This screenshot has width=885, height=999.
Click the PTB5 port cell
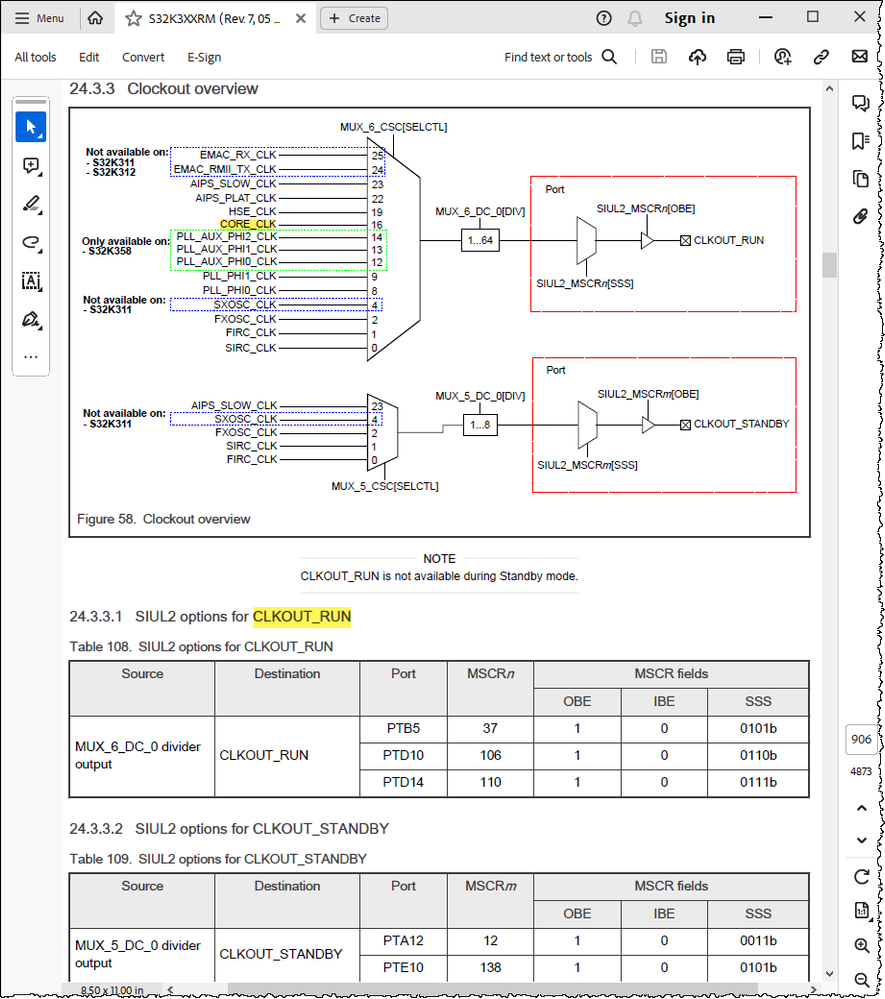pyautogui.click(x=403, y=728)
